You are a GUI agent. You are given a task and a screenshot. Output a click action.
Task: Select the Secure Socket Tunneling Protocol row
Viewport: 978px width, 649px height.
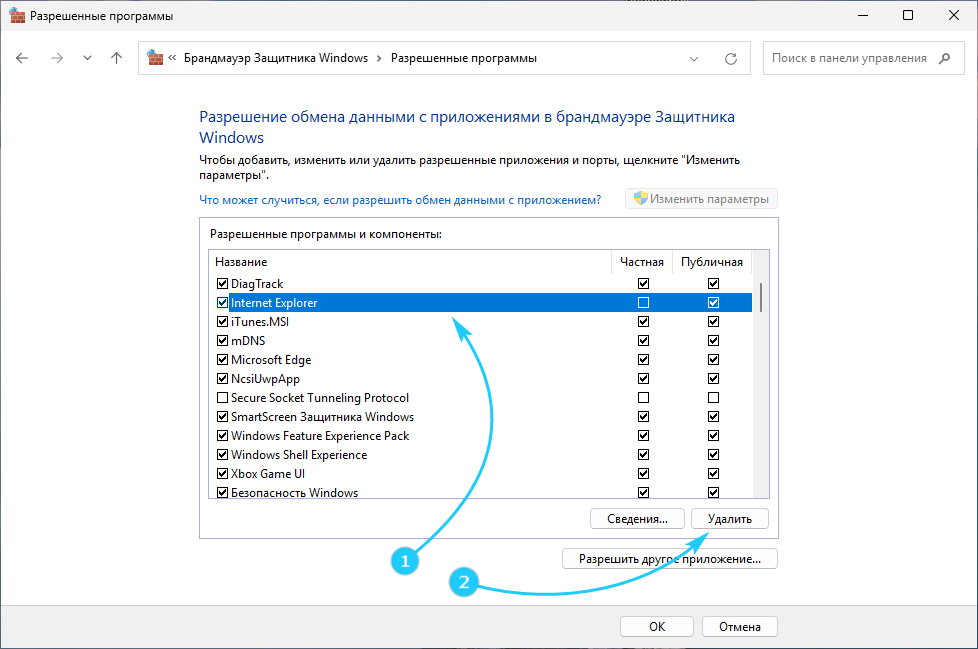pyautogui.click(x=481, y=398)
